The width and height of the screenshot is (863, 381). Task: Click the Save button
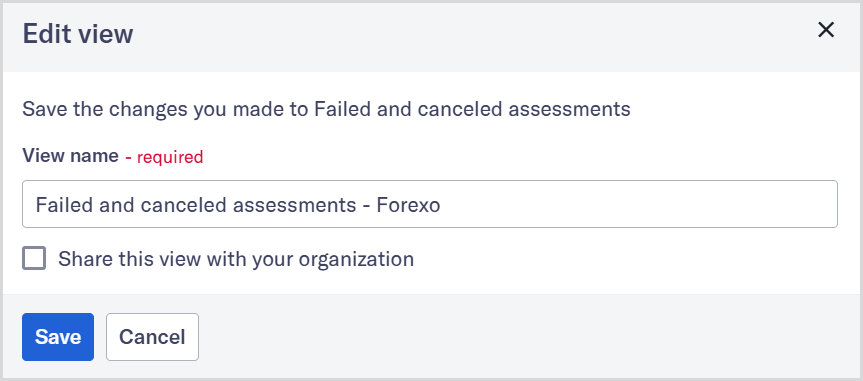58,337
